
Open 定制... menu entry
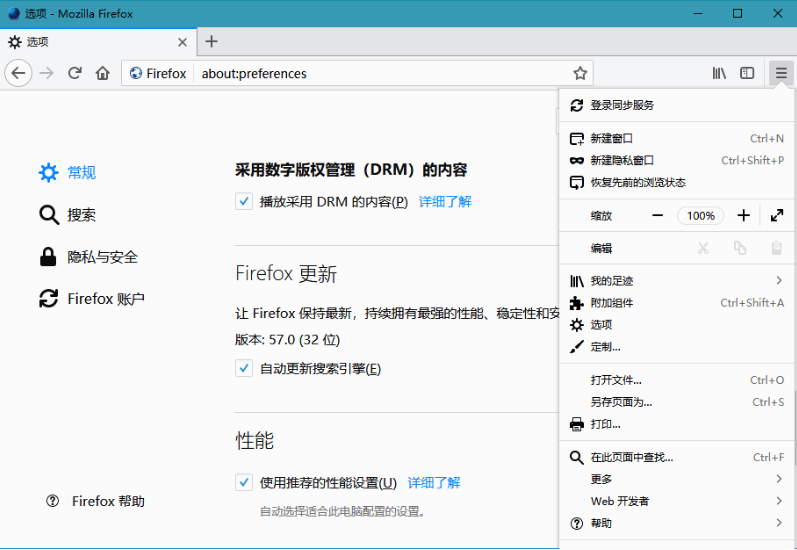pos(677,347)
